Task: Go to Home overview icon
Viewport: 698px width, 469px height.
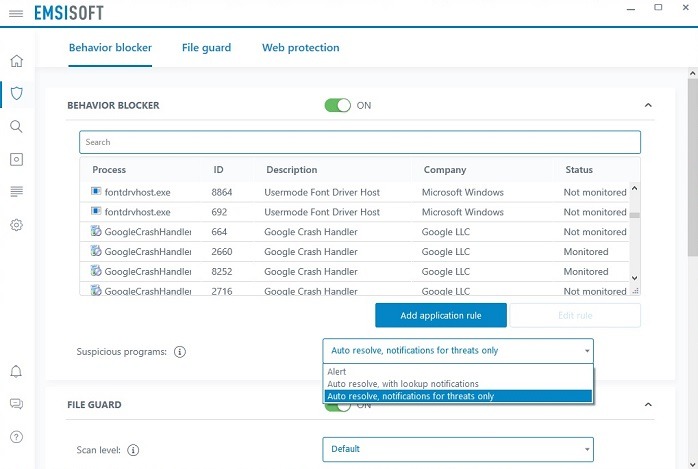Action: [x=16, y=61]
